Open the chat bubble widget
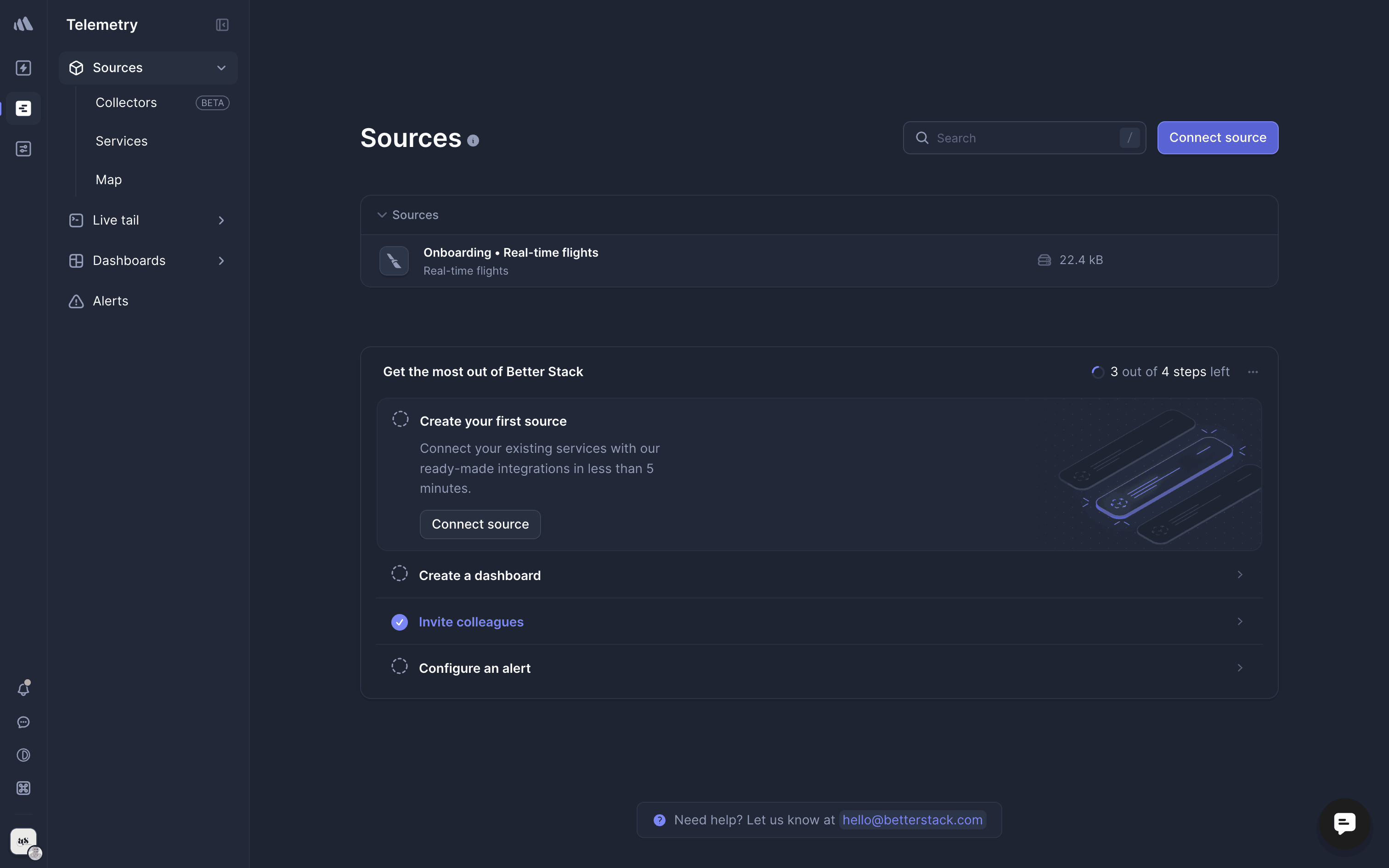 (1344, 823)
